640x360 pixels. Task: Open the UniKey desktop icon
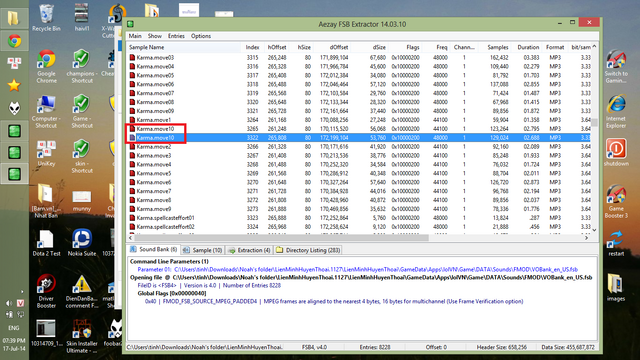coord(46,153)
